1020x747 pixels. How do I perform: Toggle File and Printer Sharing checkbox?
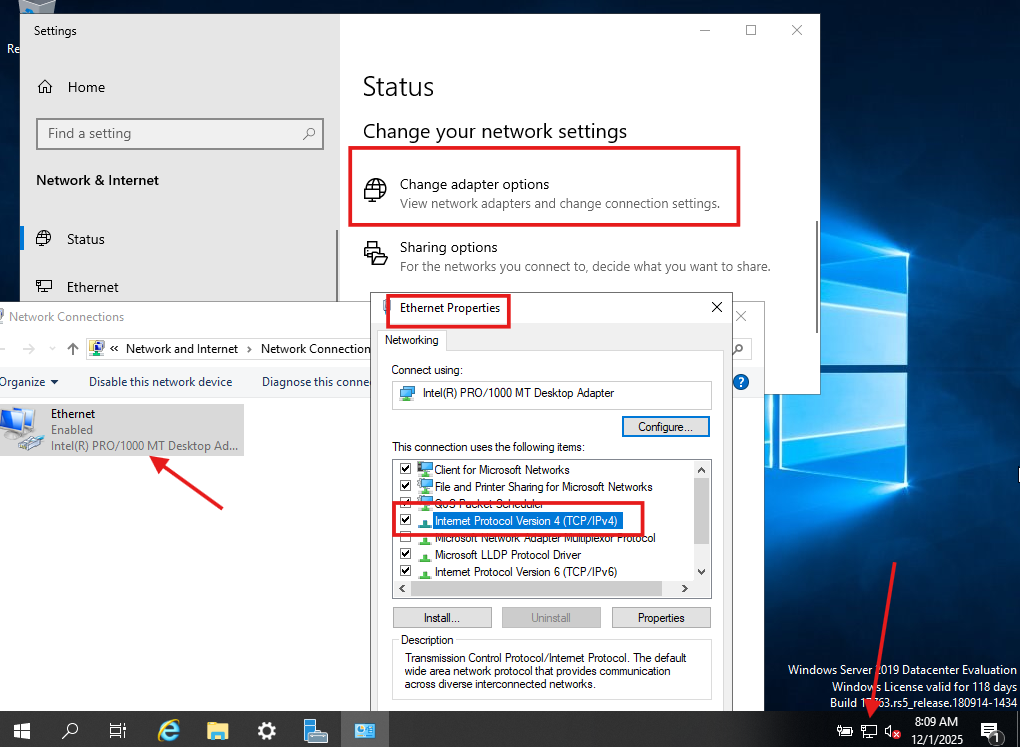(405, 485)
